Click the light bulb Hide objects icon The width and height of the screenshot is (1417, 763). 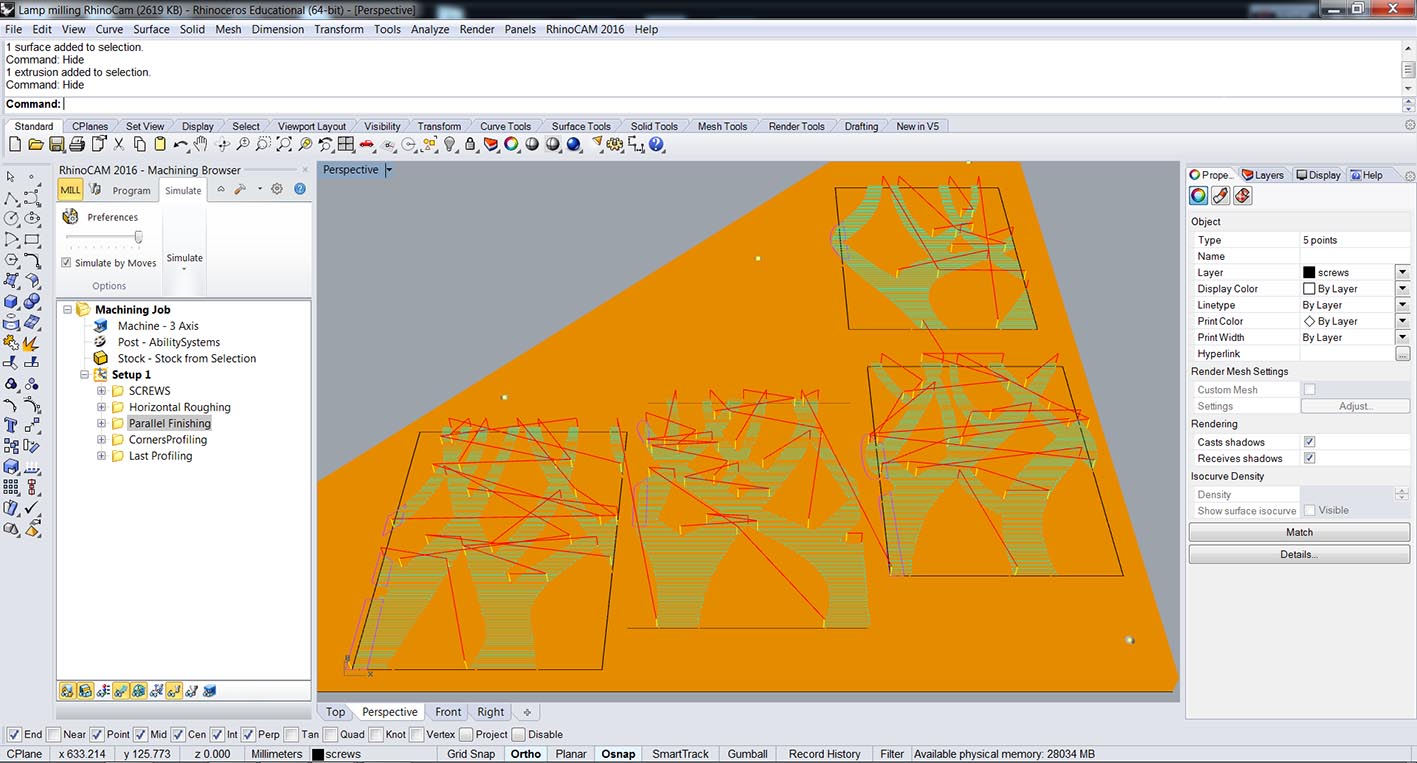tap(450, 145)
